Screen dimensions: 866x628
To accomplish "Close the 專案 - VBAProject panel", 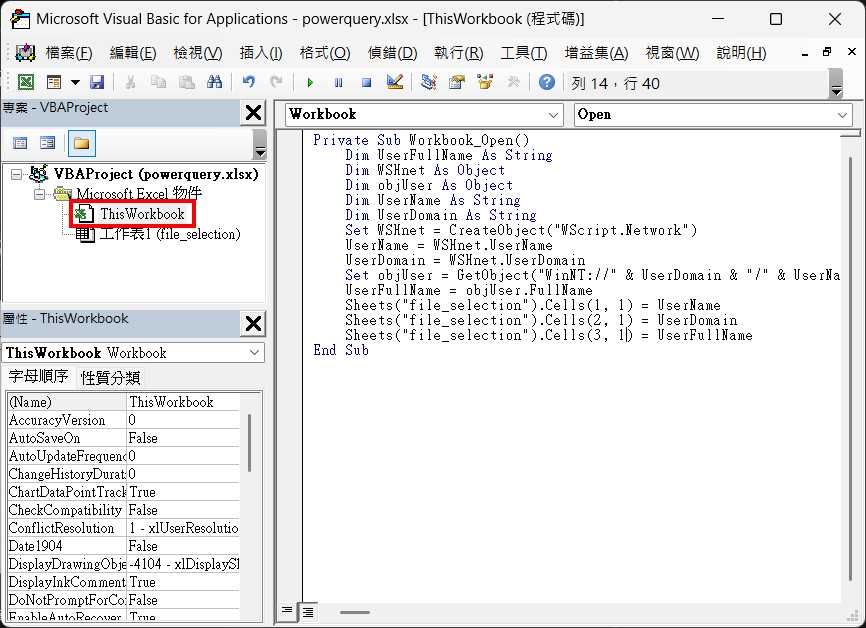I will tap(254, 112).
